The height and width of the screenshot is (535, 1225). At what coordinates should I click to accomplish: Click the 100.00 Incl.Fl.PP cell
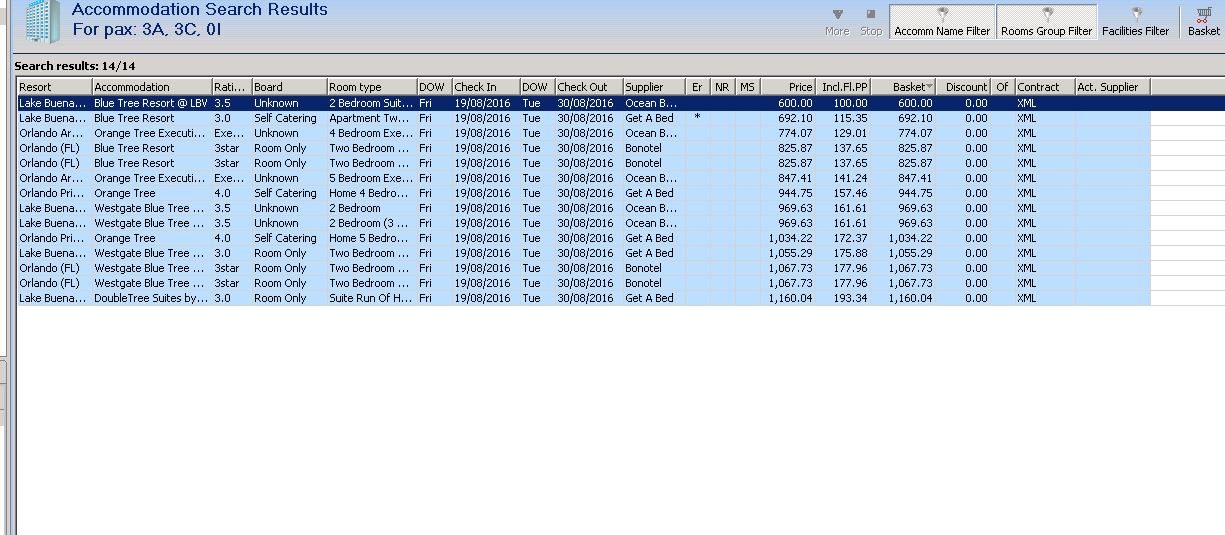click(845, 103)
